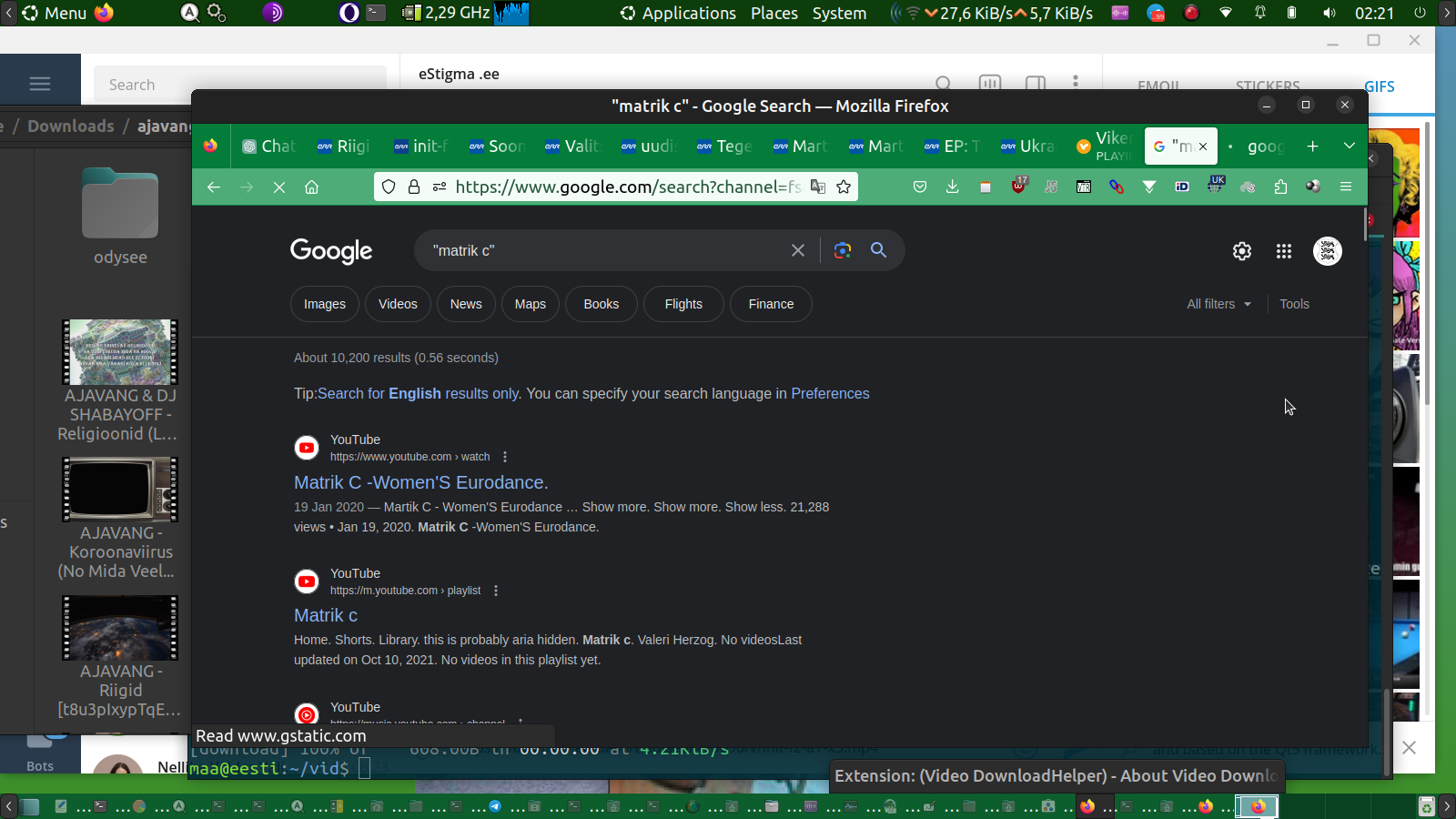Open the Matrik C -Women'S Eurodance result
Screen dimensions: 1456x819
pyautogui.click(x=420, y=482)
